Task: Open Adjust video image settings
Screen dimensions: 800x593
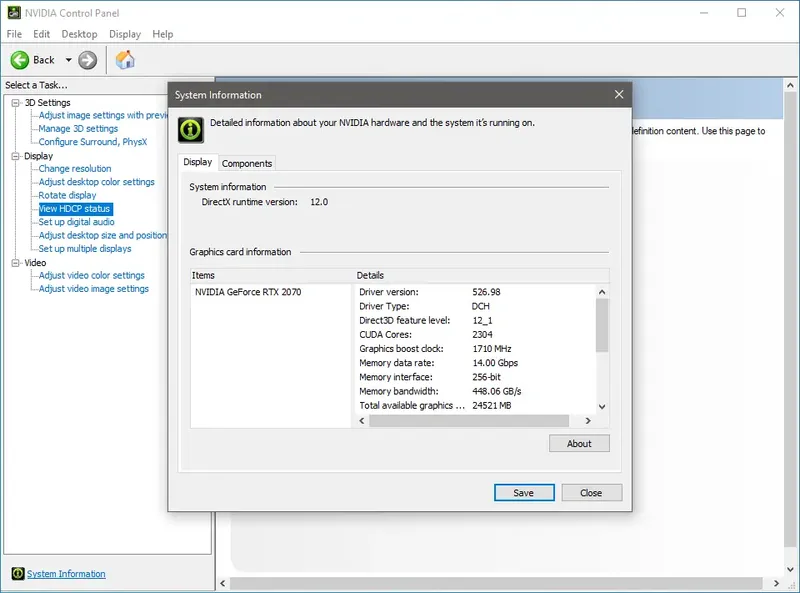Action: point(94,288)
